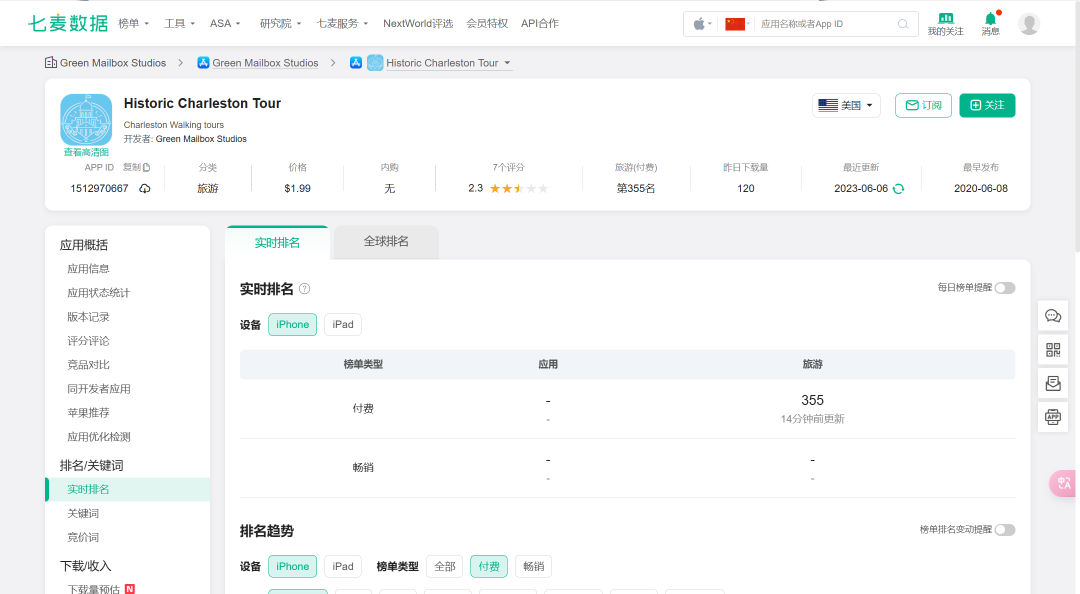Open the ASA dropdown menu
1080x594 pixels.
click(x=225, y=23)
